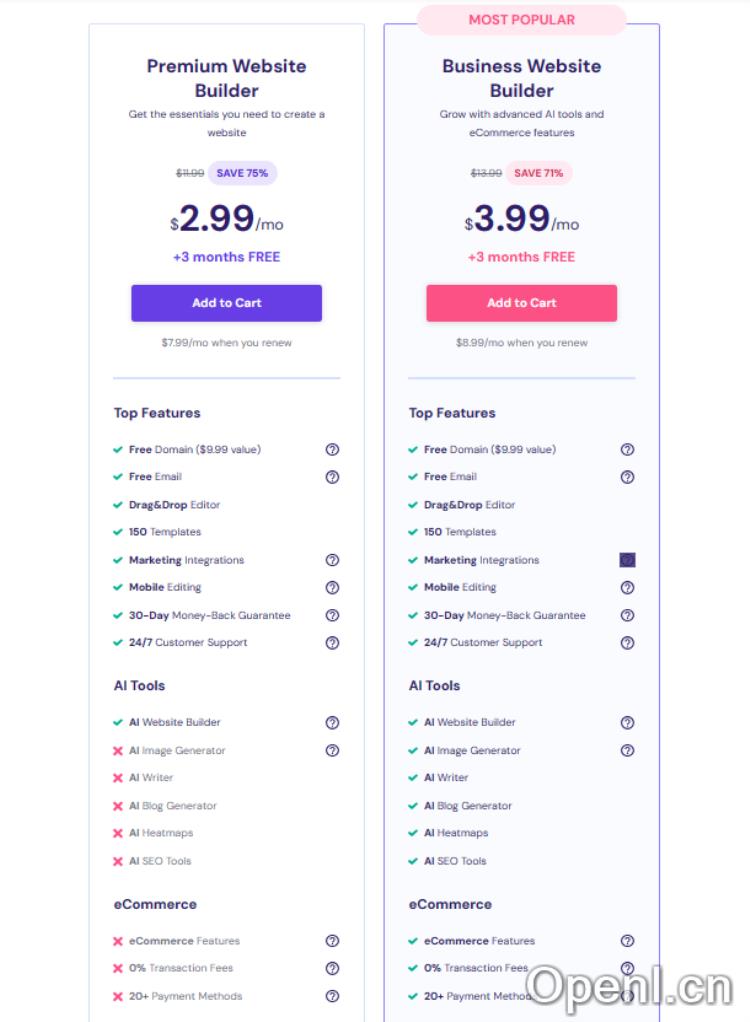Open help for Business eCommerce Features
Image resolution: width=750 pixels, height=1022 pixels.
click(627, 941)
